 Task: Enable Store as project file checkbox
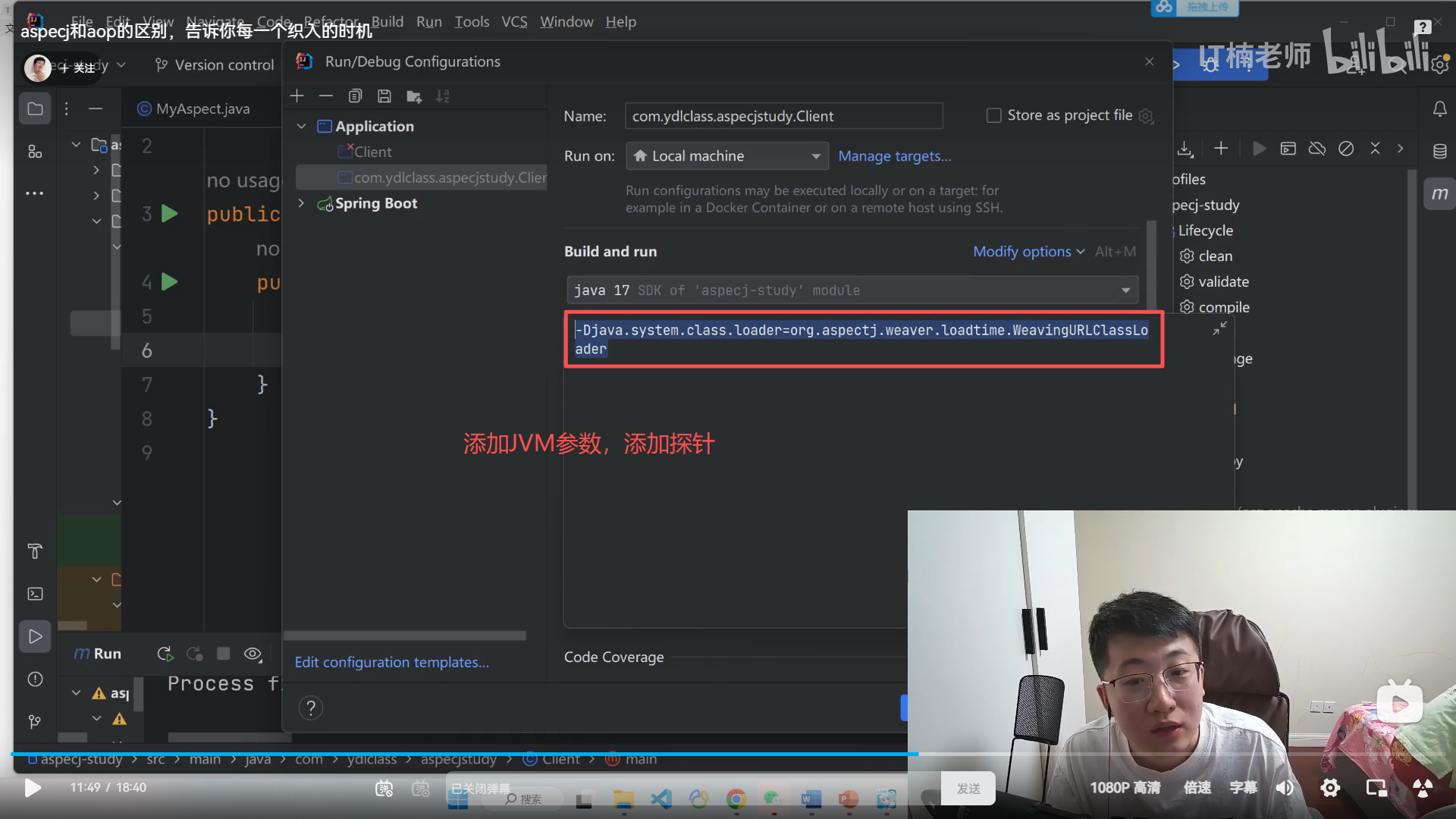(x=993, y=115)
